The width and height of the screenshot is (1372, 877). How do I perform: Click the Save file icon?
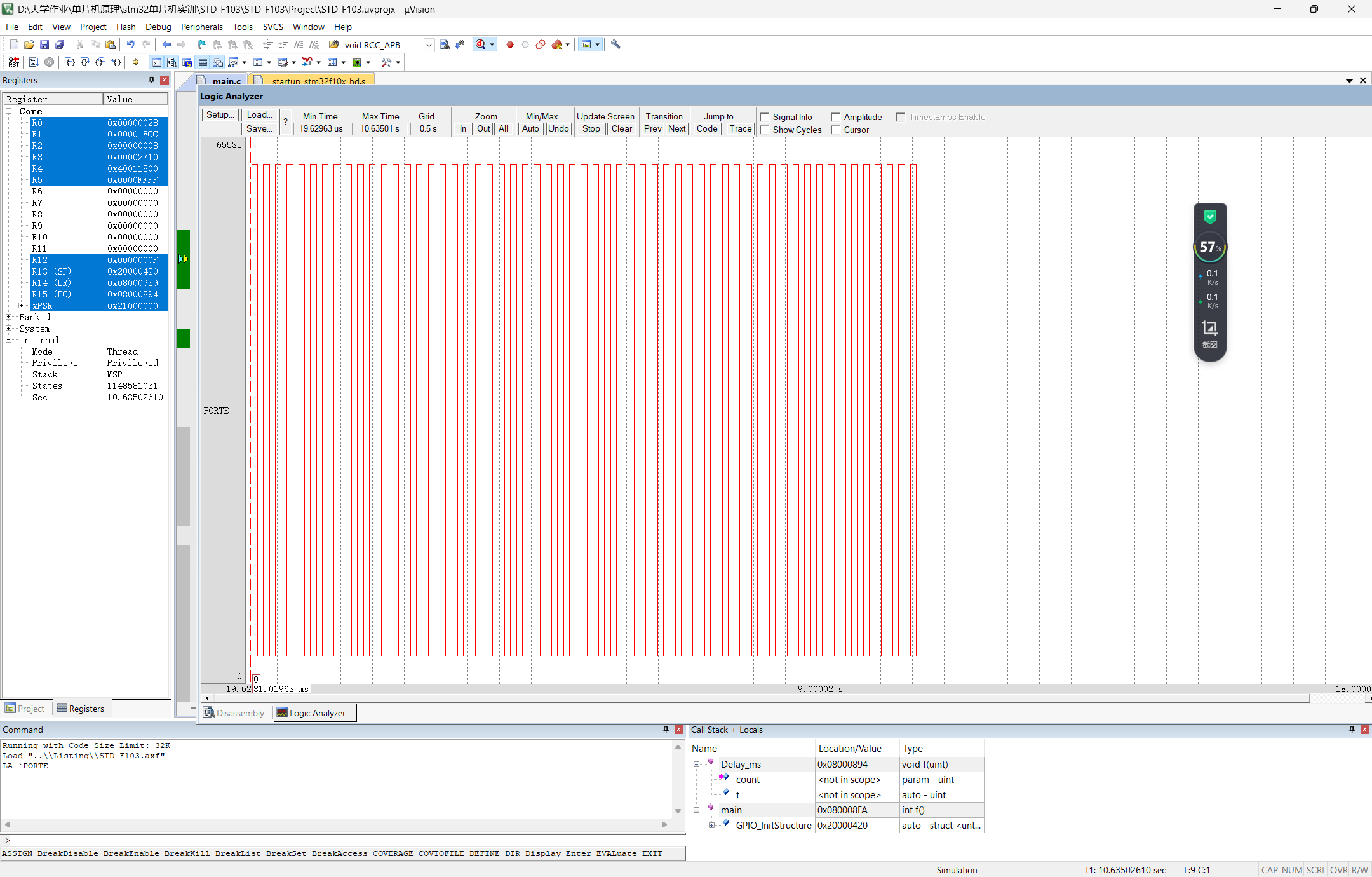[44, 44]
